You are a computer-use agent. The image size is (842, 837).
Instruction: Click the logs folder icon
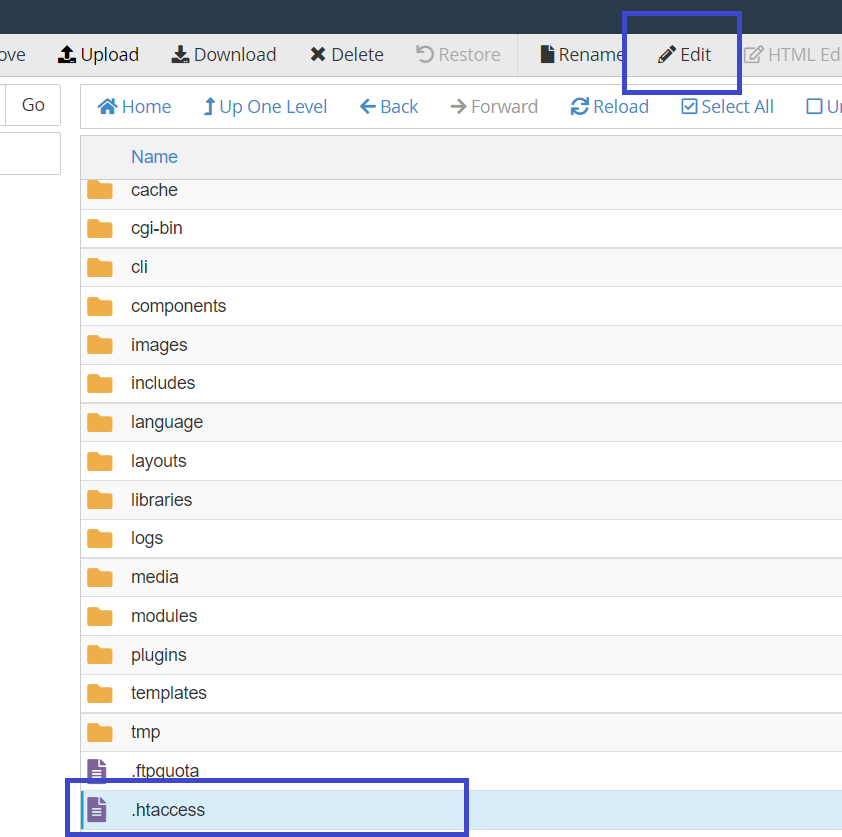point(100,538)
